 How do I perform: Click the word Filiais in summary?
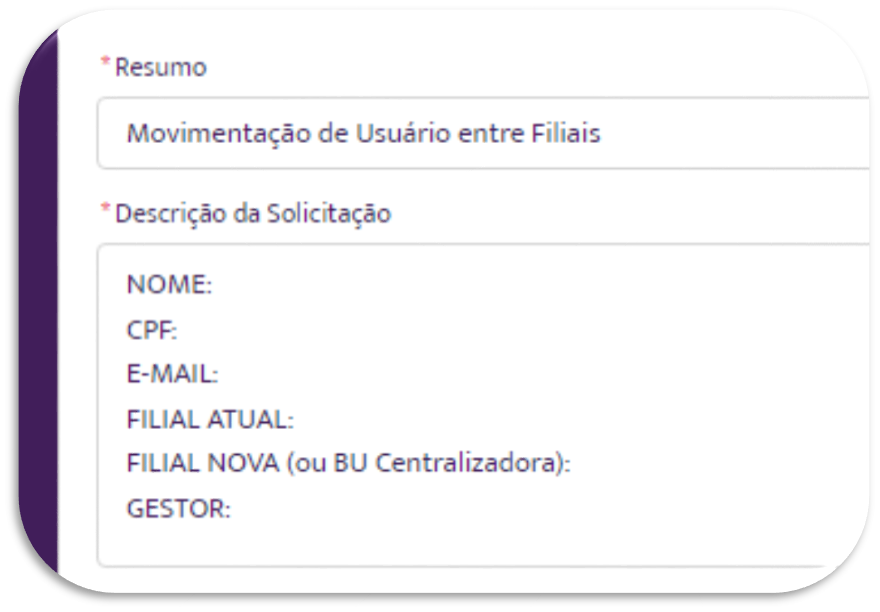(x=566, y=133)
